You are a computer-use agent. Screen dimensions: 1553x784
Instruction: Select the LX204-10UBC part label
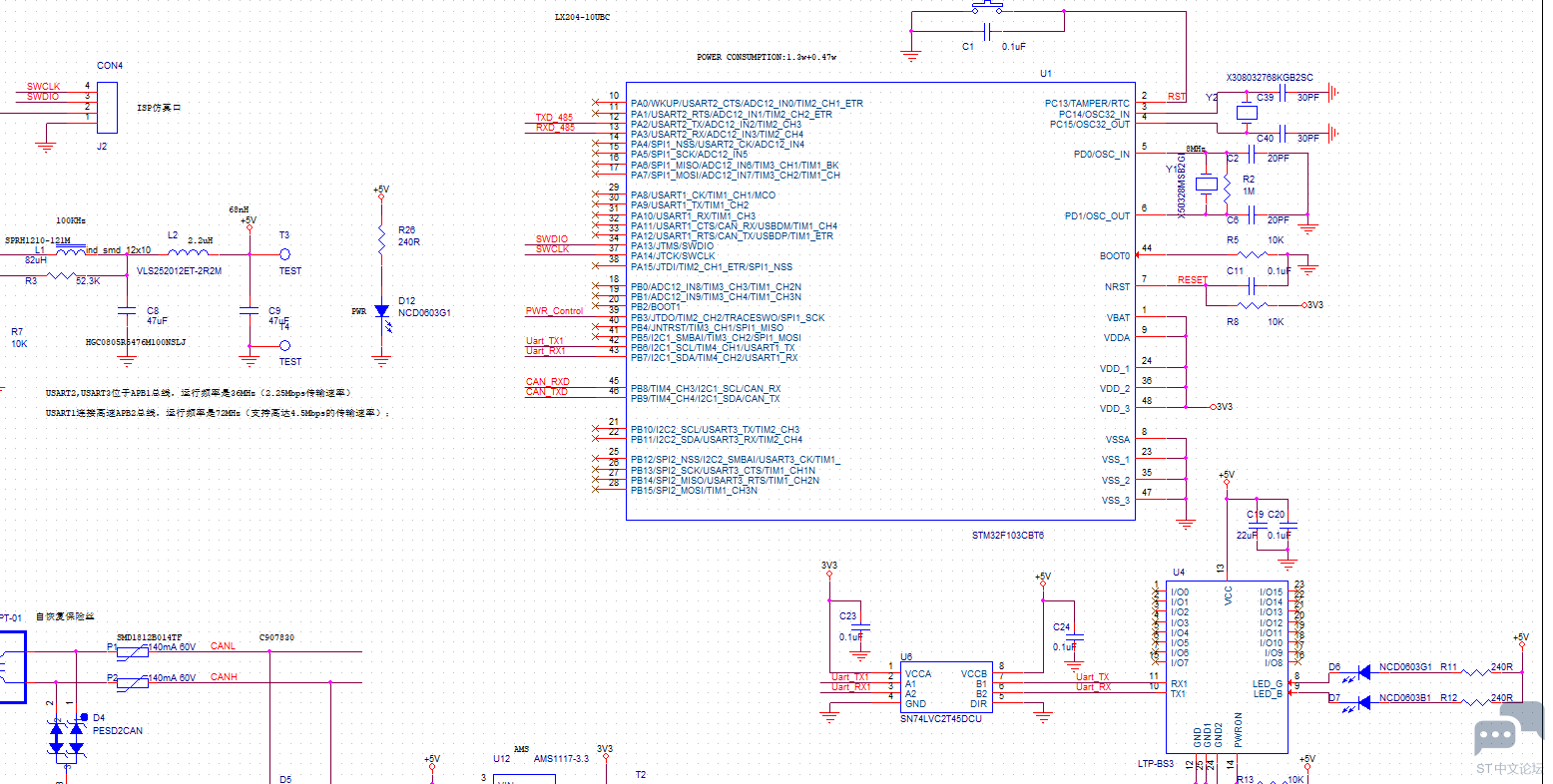(x=582, y=18)
